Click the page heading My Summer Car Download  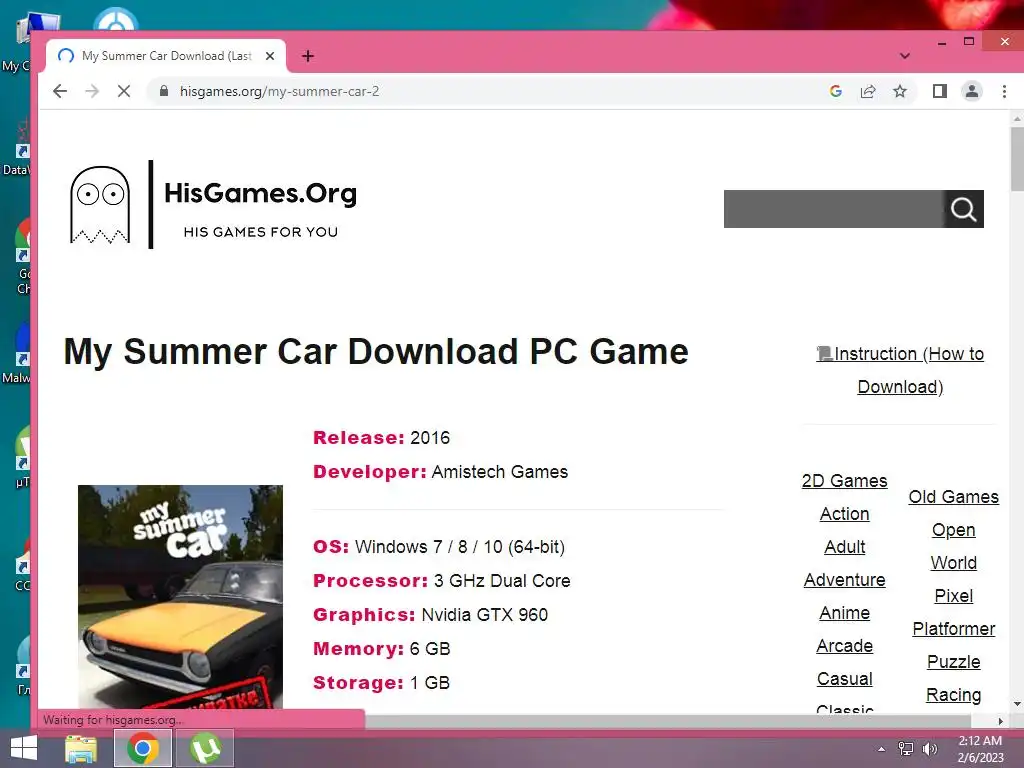[x=376, y=351]
